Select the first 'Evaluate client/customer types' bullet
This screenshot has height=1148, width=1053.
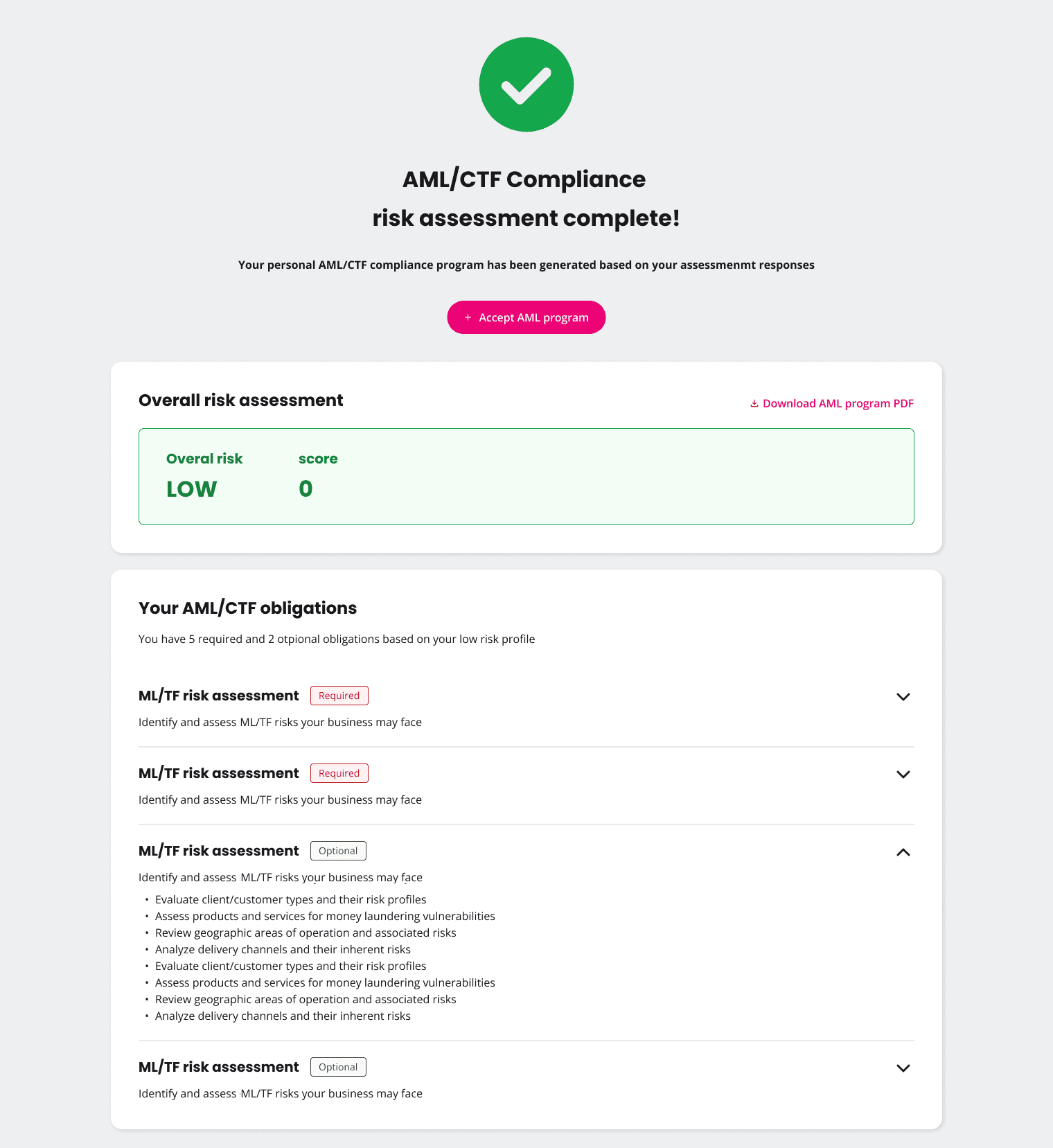click(290, 899)
